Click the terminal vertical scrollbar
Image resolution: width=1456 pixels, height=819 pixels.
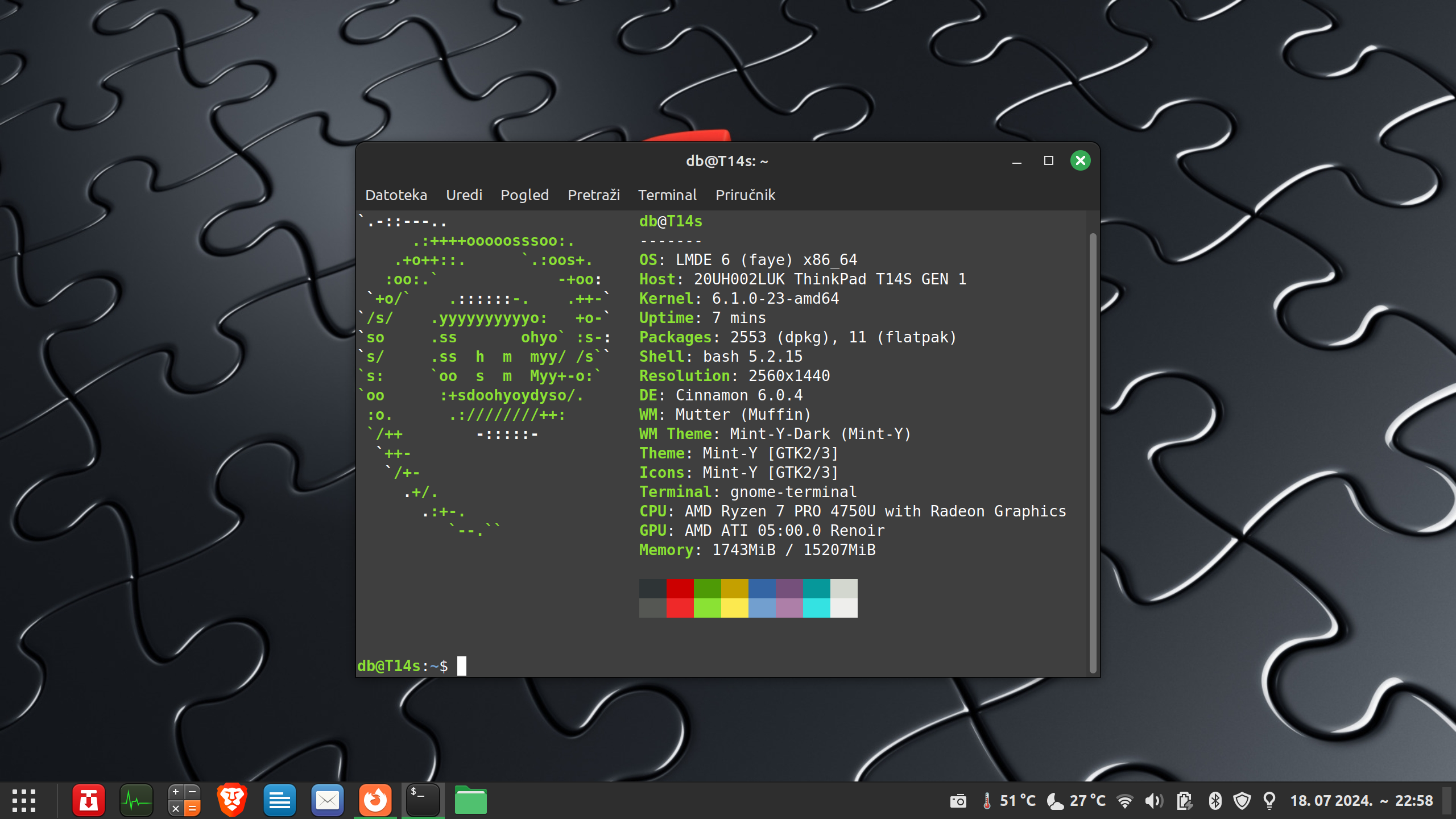[1093, 453]
